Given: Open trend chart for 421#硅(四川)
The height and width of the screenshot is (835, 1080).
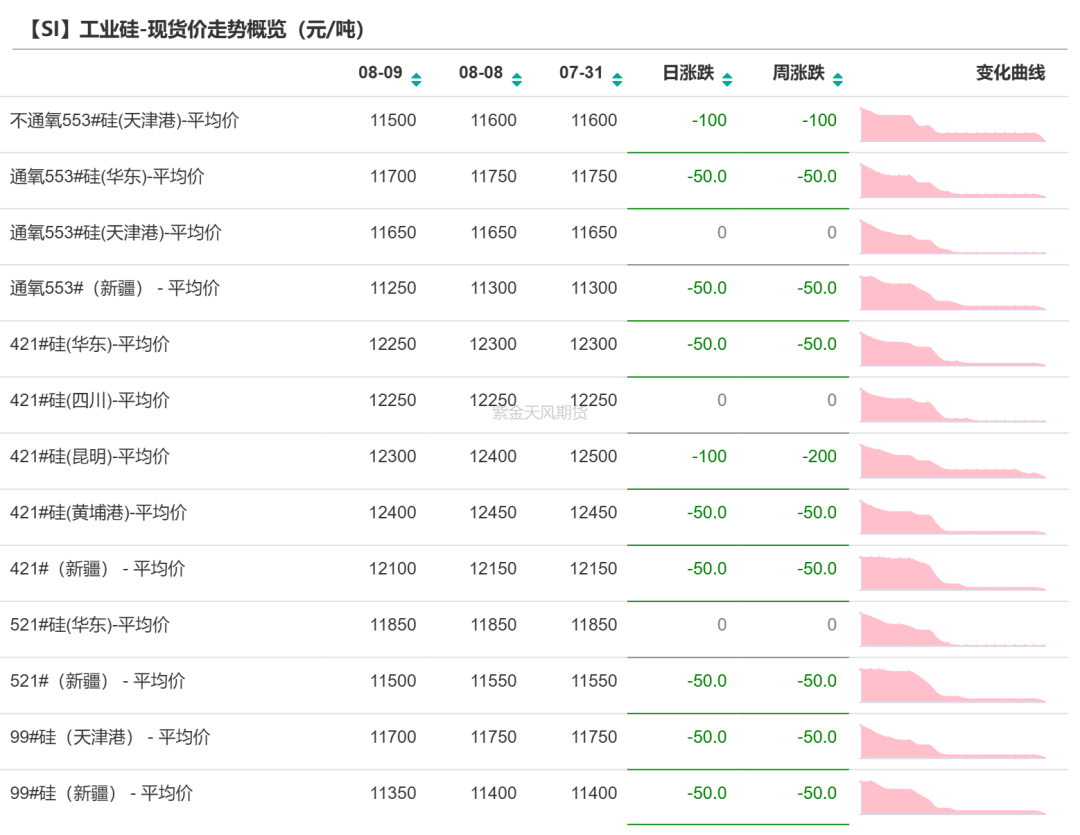Looking at the screenshot, I should (953, 405).
